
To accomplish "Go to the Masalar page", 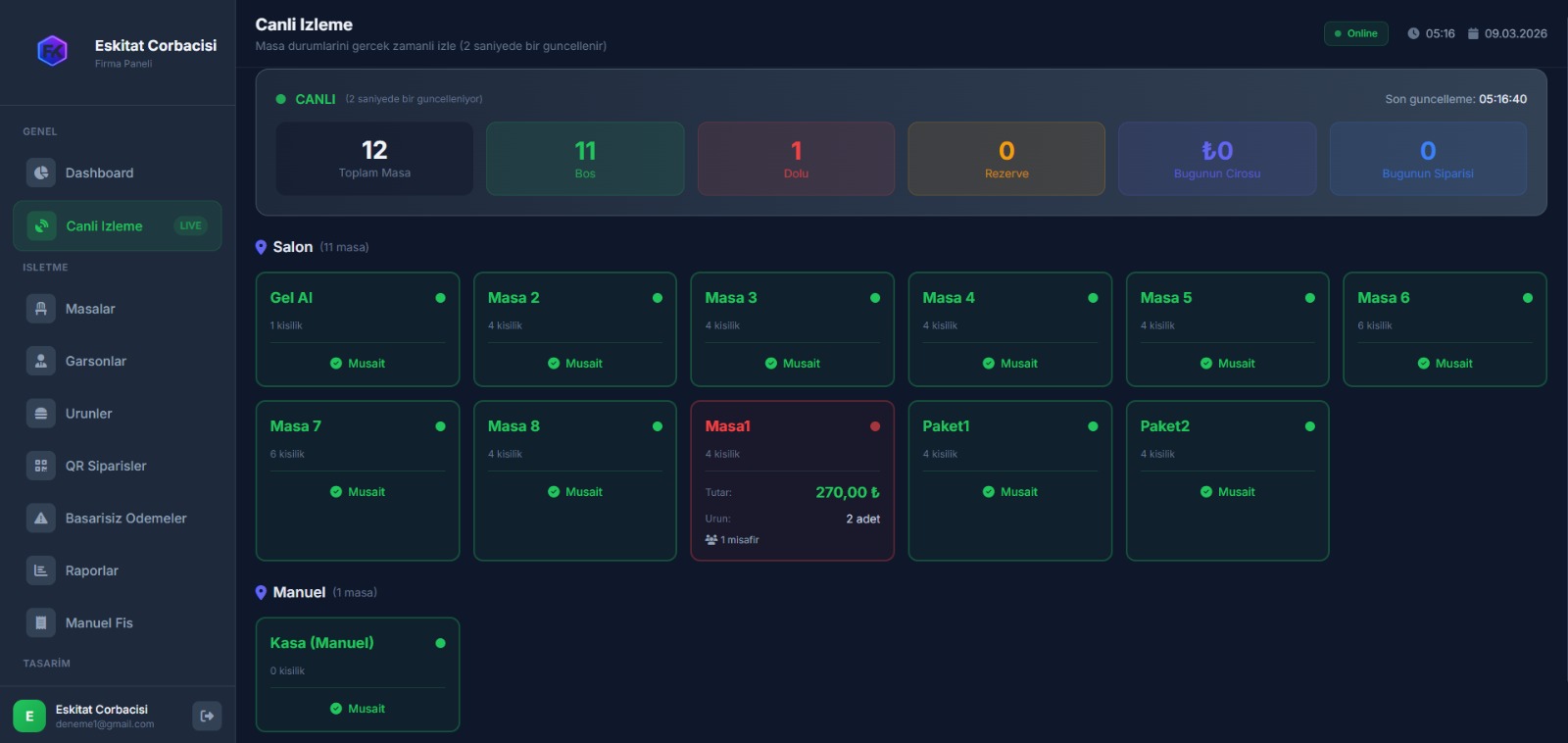I will tap(118, 309).
